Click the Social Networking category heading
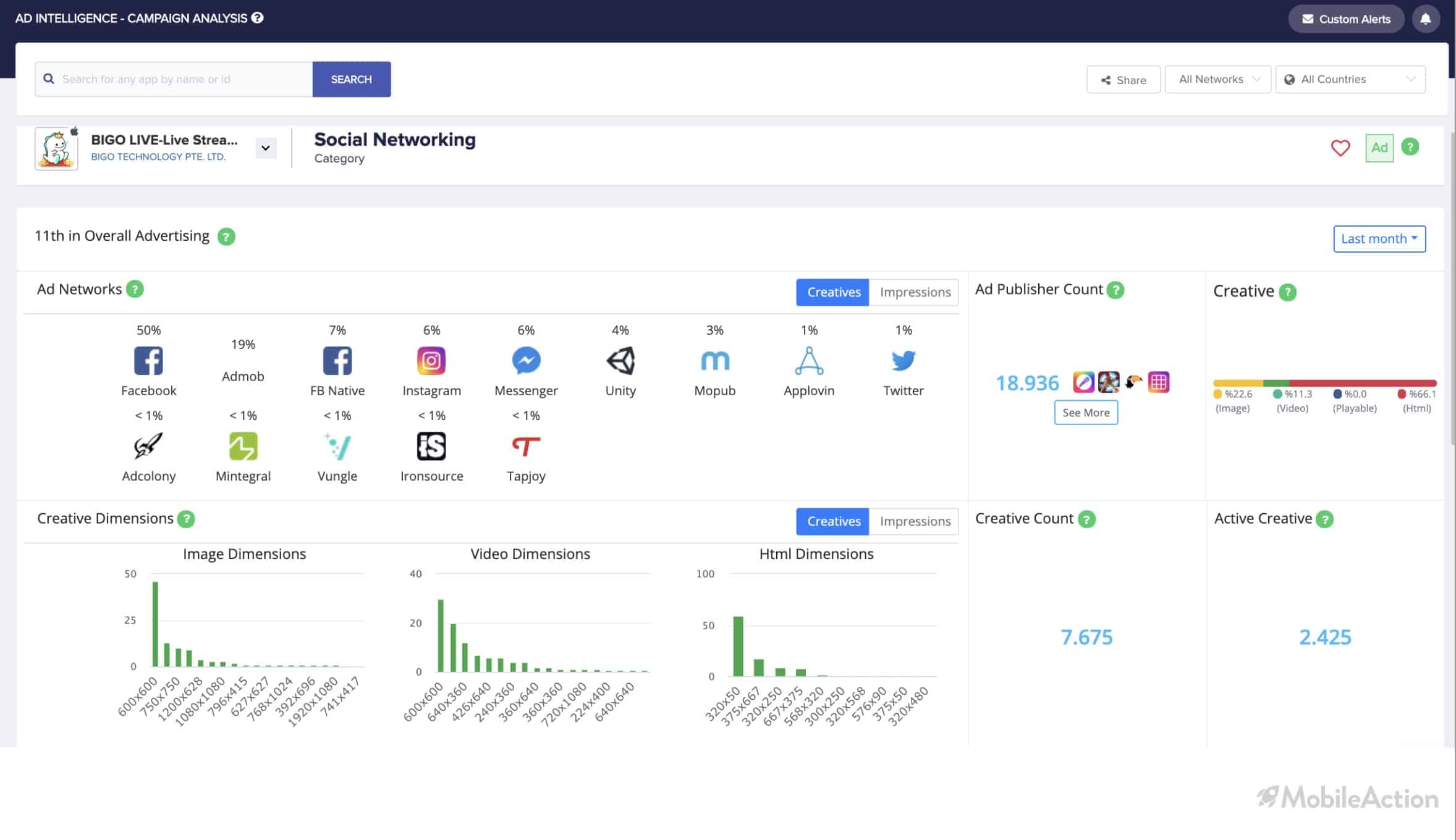Image resolution: width=1456 pixels, height=840 pixels. point(394,140)
